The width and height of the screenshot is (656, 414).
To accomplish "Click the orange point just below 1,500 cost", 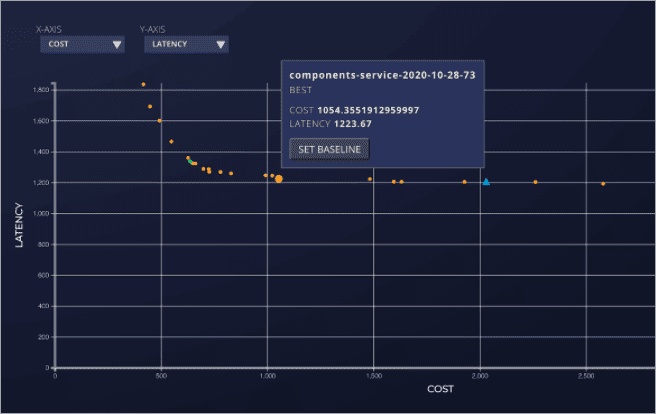I will click(x=370, y=179).
